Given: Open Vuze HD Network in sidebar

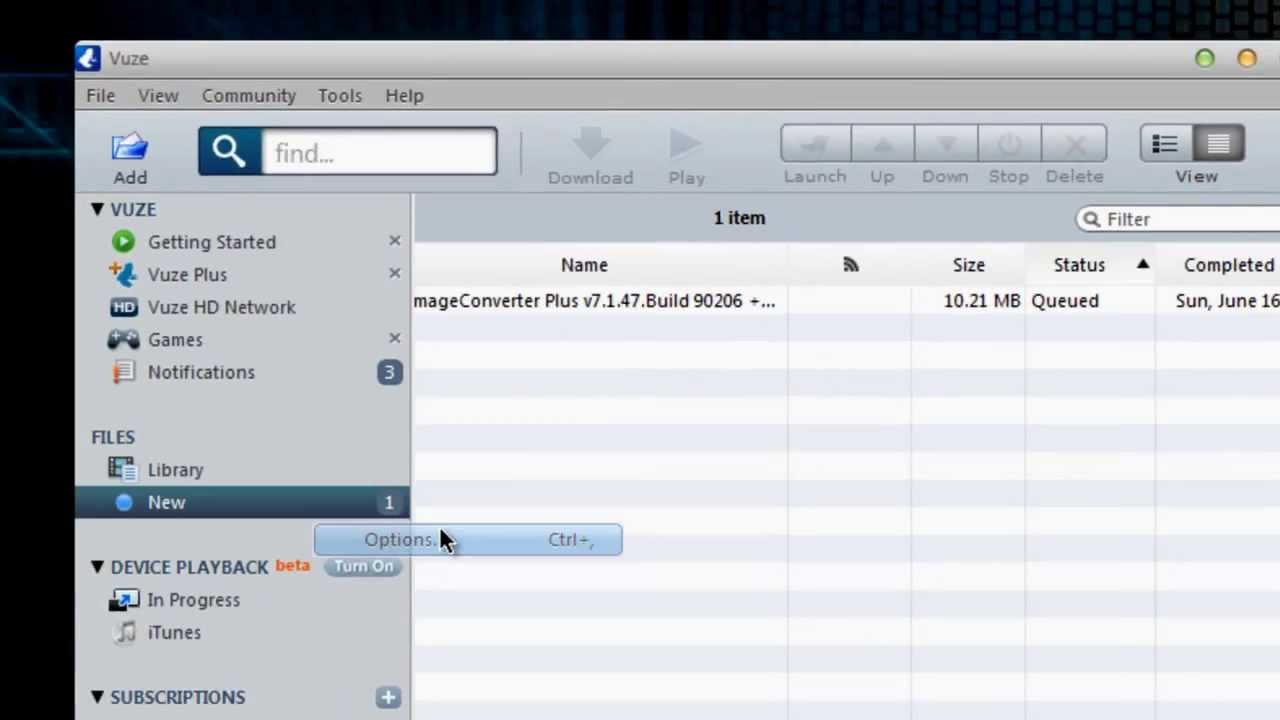Looking at the screenshot, I should tap(222, 307).
